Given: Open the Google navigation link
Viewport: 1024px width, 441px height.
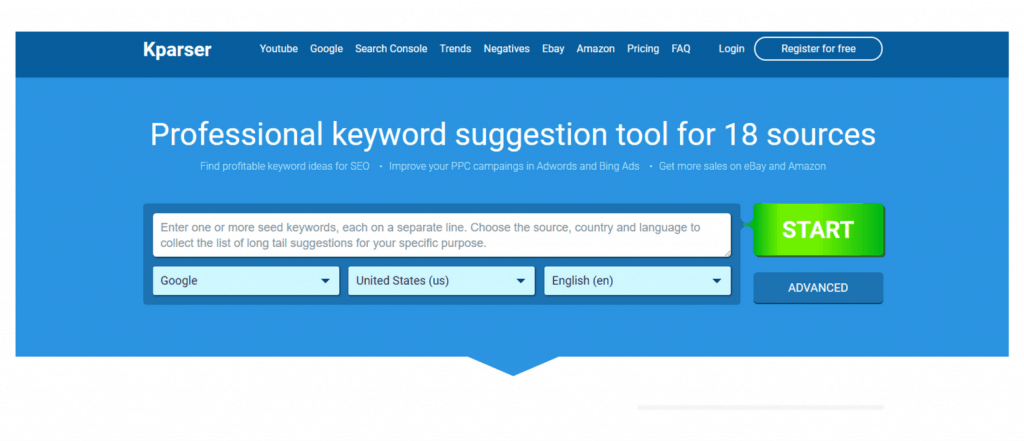Looking at the screenshot, I should [326, 49].
